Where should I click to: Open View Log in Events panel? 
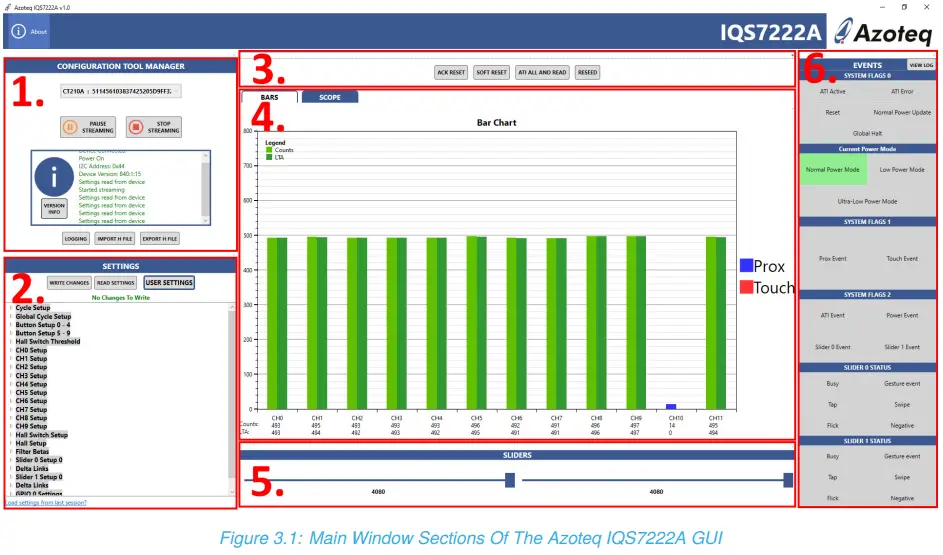(x=921, y=65)
